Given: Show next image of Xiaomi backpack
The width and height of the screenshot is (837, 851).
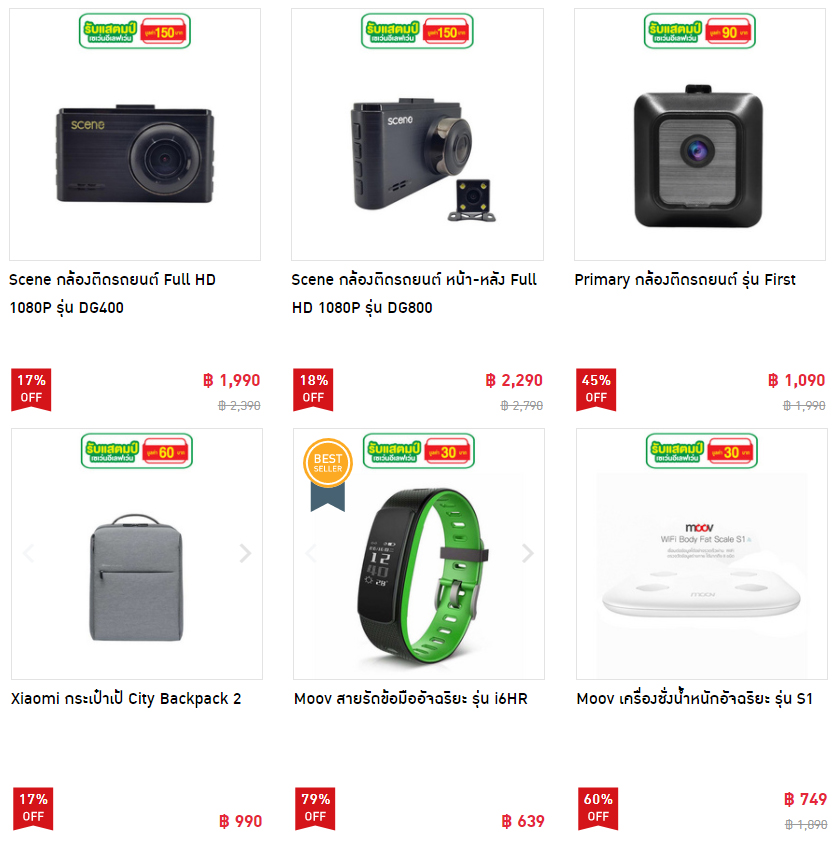Looking at the screenshot, I should coord(245,553).
